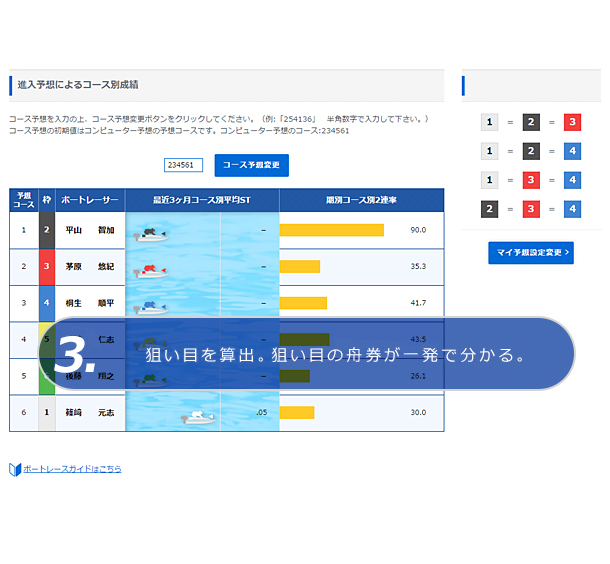Click the black boat icon for 平山 智加
610x564 pixels.
[x=150, y=233]
